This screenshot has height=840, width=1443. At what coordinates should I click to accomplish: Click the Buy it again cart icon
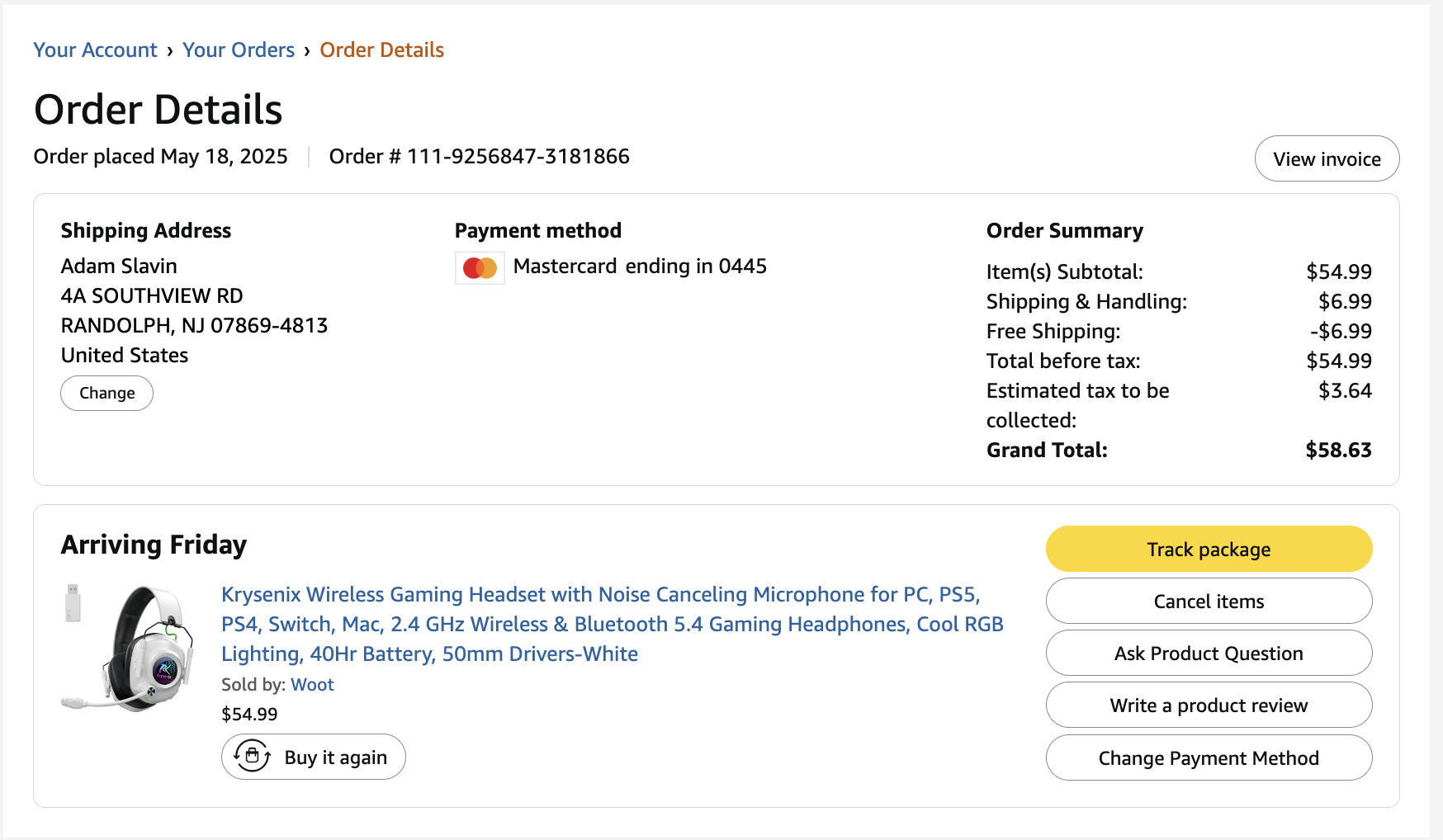tap(253, 756)
